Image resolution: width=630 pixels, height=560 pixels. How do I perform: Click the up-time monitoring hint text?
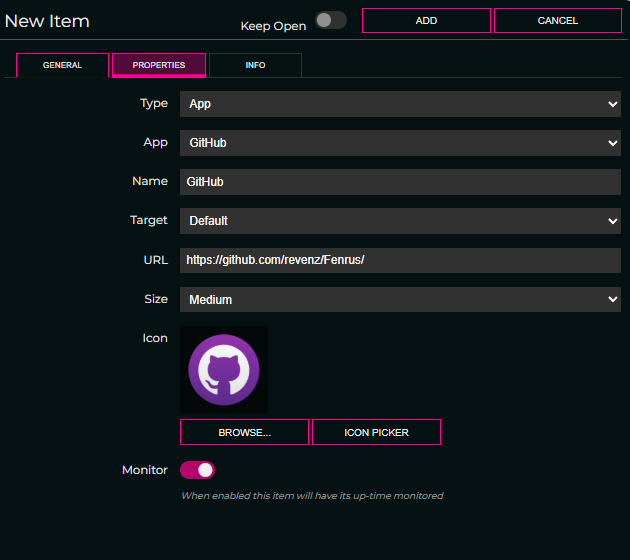311,495
